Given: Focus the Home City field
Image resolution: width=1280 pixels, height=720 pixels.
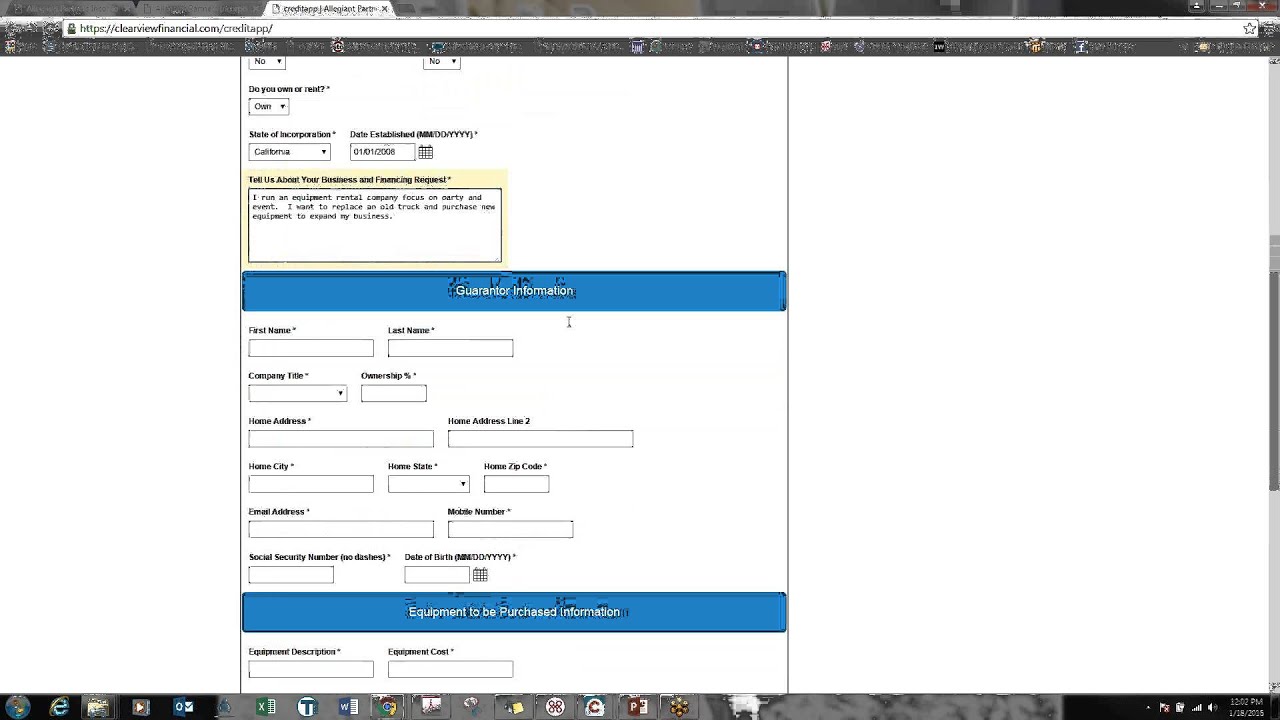Looking at the screenshot, I should tap(311, 484).
